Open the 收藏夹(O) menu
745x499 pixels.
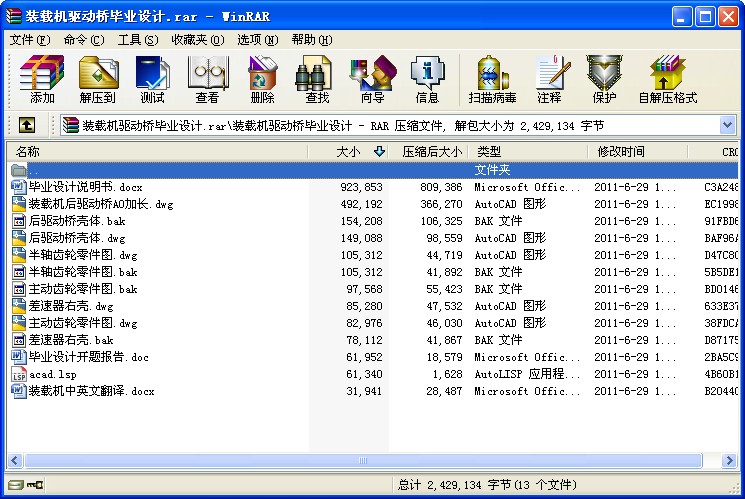point(198,40)
